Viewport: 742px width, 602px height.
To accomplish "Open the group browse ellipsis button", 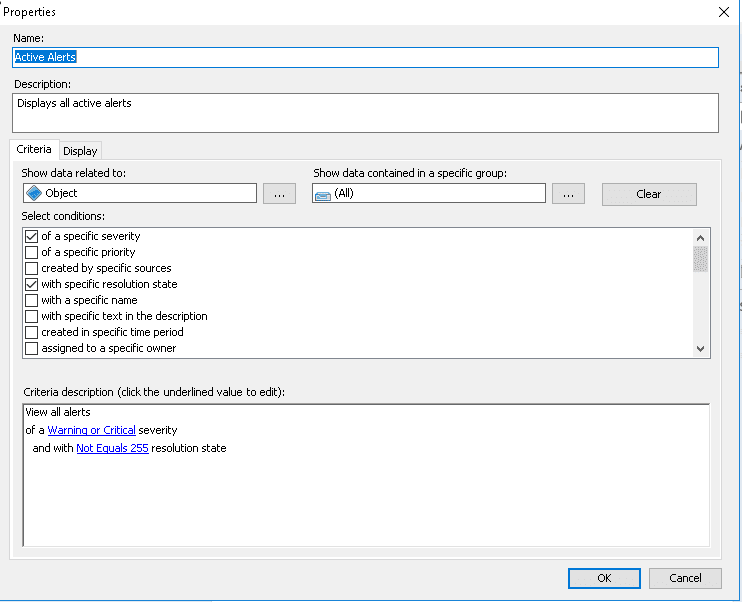I will click(x=568, y=194).
